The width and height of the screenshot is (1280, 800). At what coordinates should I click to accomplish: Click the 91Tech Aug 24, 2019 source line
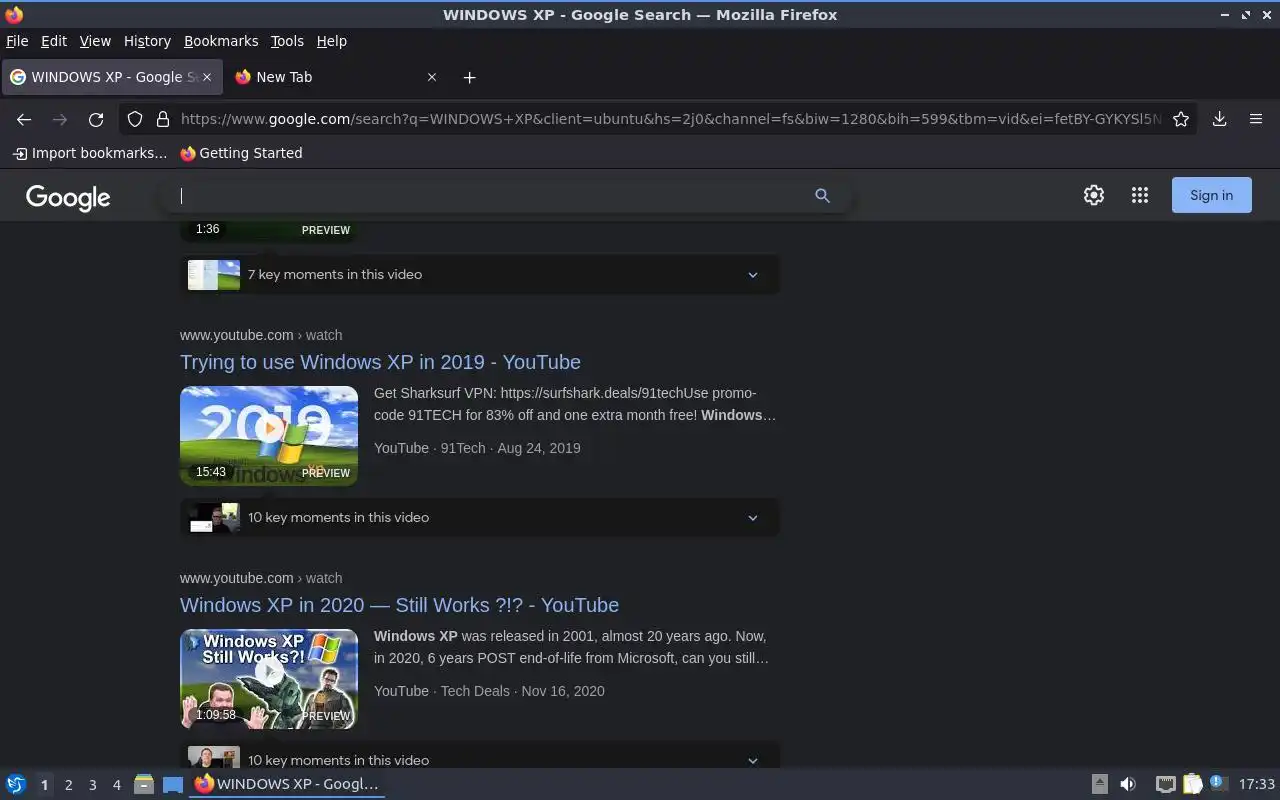[477, 448]
